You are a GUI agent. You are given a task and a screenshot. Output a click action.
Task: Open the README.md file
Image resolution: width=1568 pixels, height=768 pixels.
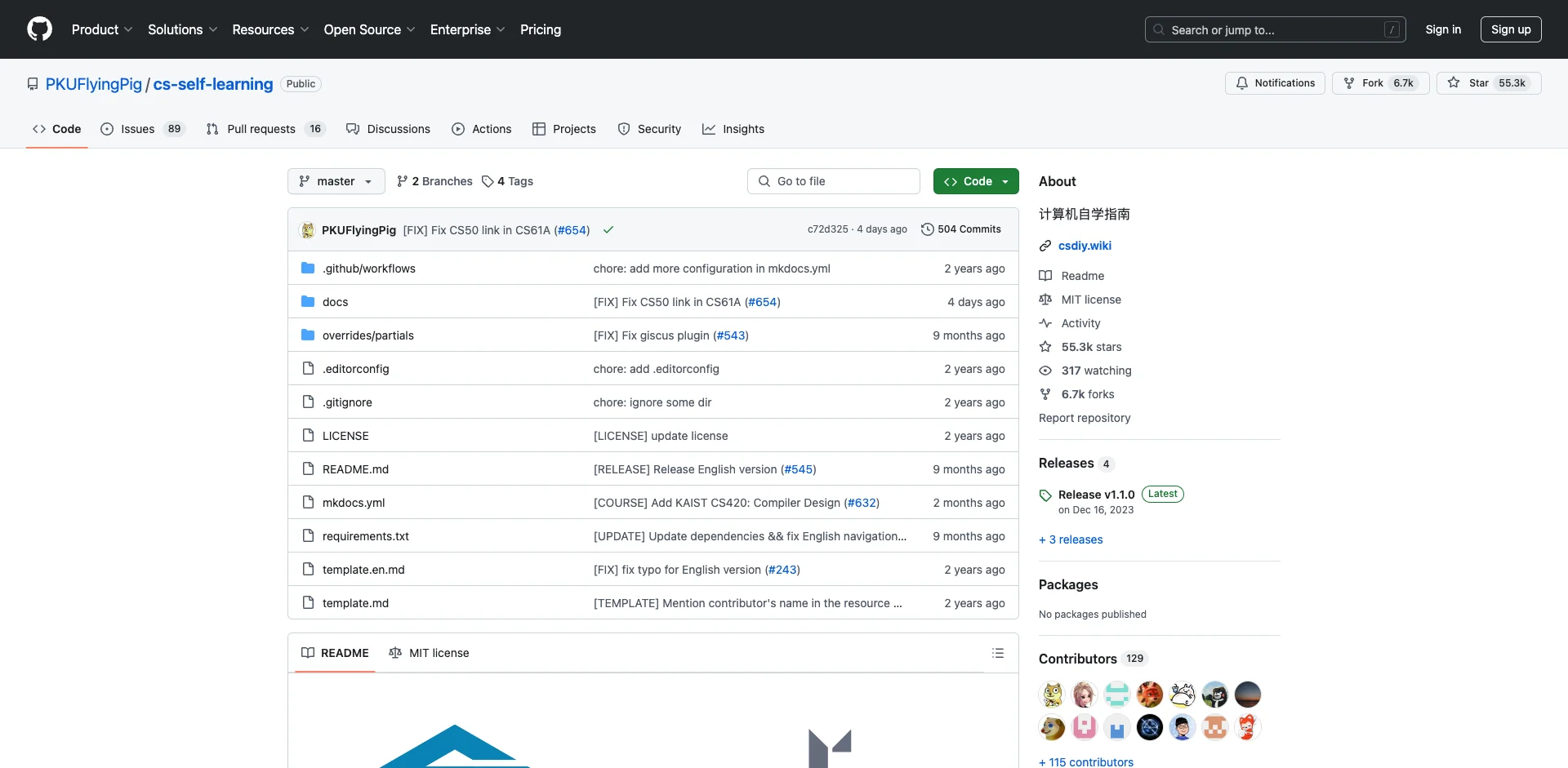tap(355, 469)
